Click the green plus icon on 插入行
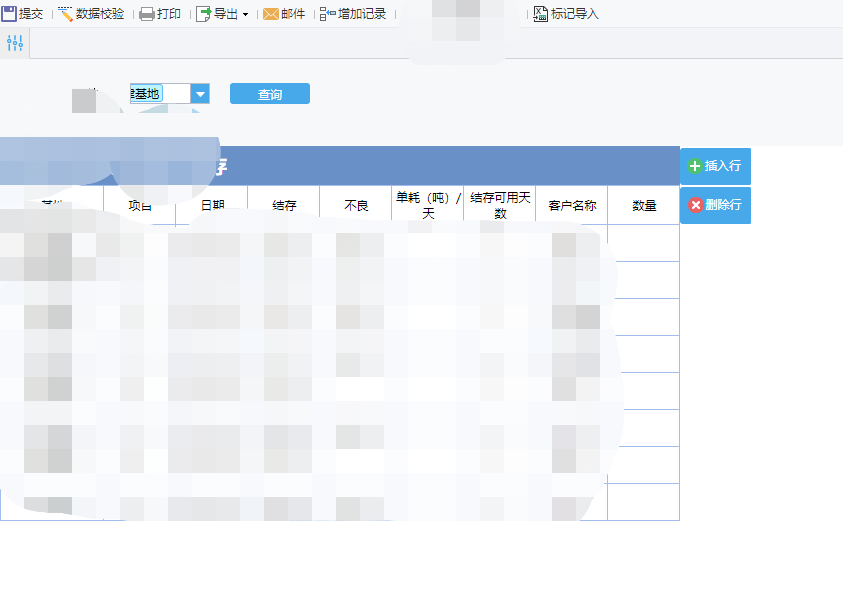Image resolution: width=843 pixels, height=590 pixels. pos(695,166)
